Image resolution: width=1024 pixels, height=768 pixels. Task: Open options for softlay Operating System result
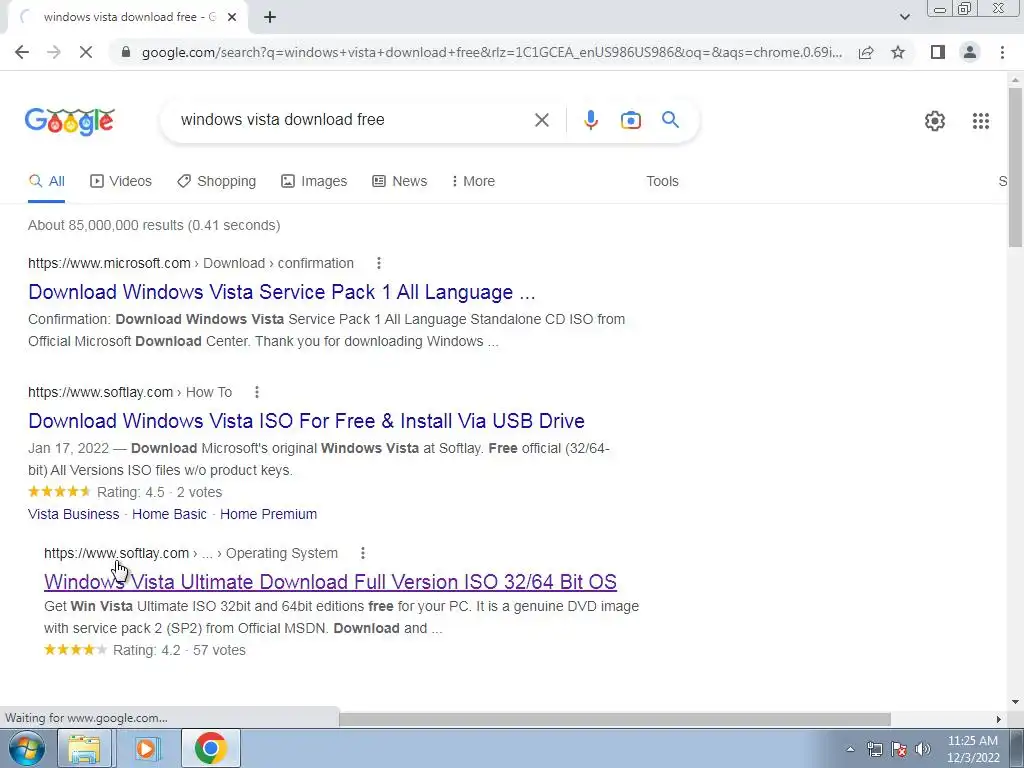362,553
